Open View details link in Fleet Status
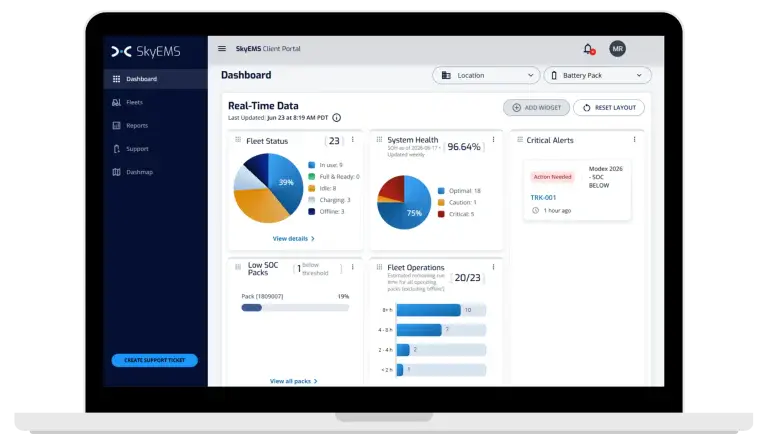 (293, 239)
